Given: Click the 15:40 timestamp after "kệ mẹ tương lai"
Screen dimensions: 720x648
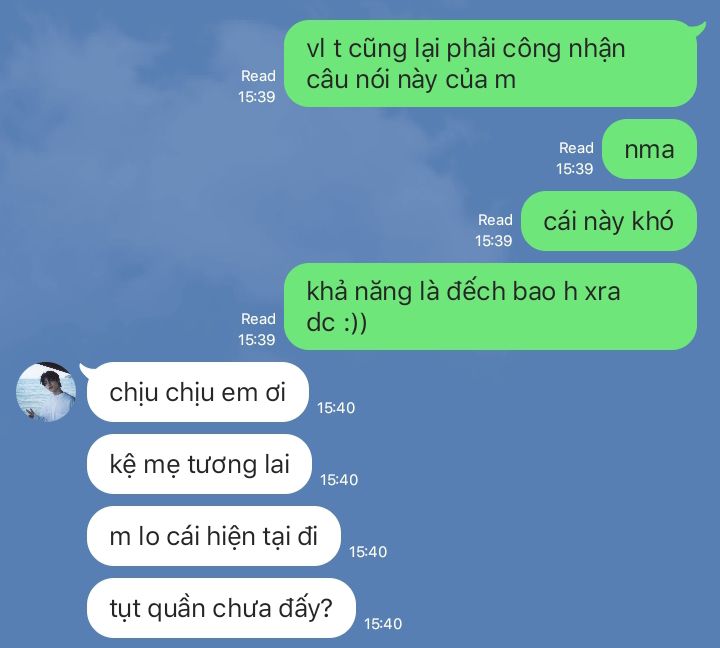Looking at the screenshot, I should pyautogui.click(x=339, y=480).
